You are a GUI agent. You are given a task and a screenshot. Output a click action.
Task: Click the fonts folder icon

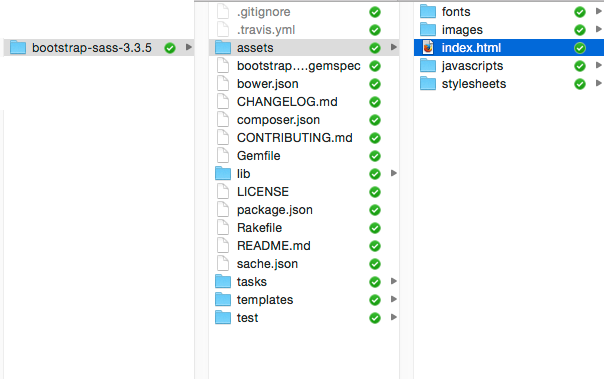coord(428,12)
